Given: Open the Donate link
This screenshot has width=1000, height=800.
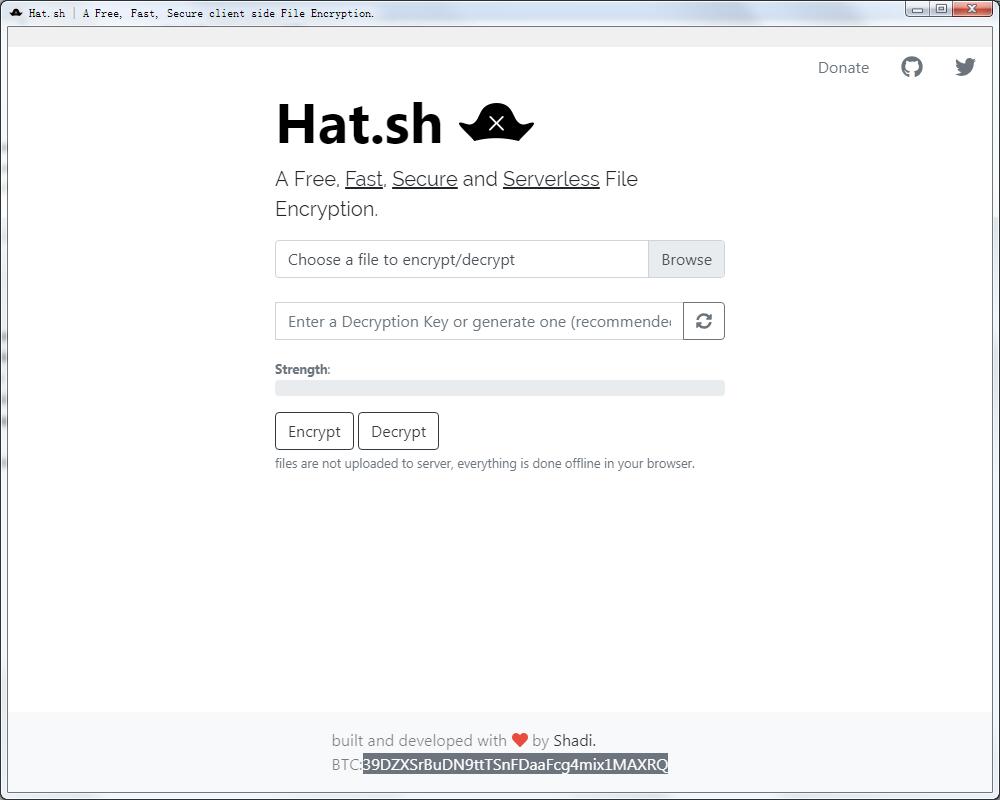Looking at the screenshot, I should (843, 68).
